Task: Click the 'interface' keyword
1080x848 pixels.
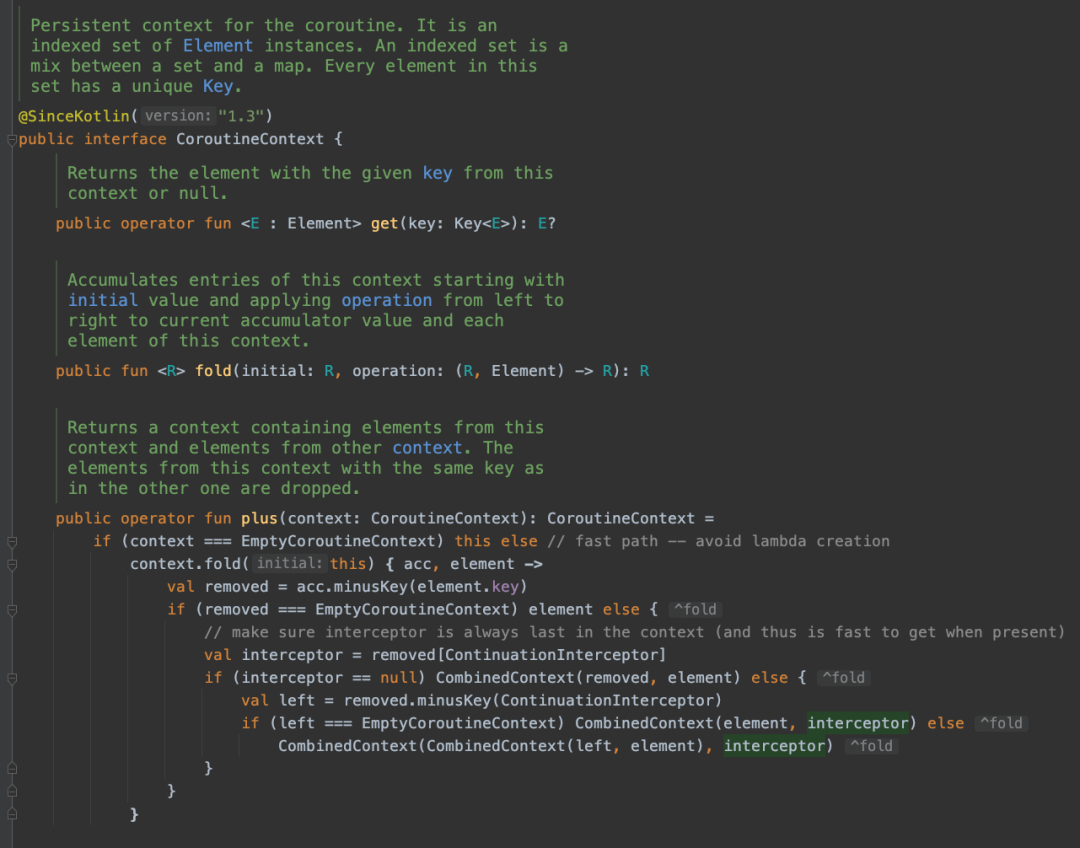Action: pyautogui.click(x=125, y=139)
